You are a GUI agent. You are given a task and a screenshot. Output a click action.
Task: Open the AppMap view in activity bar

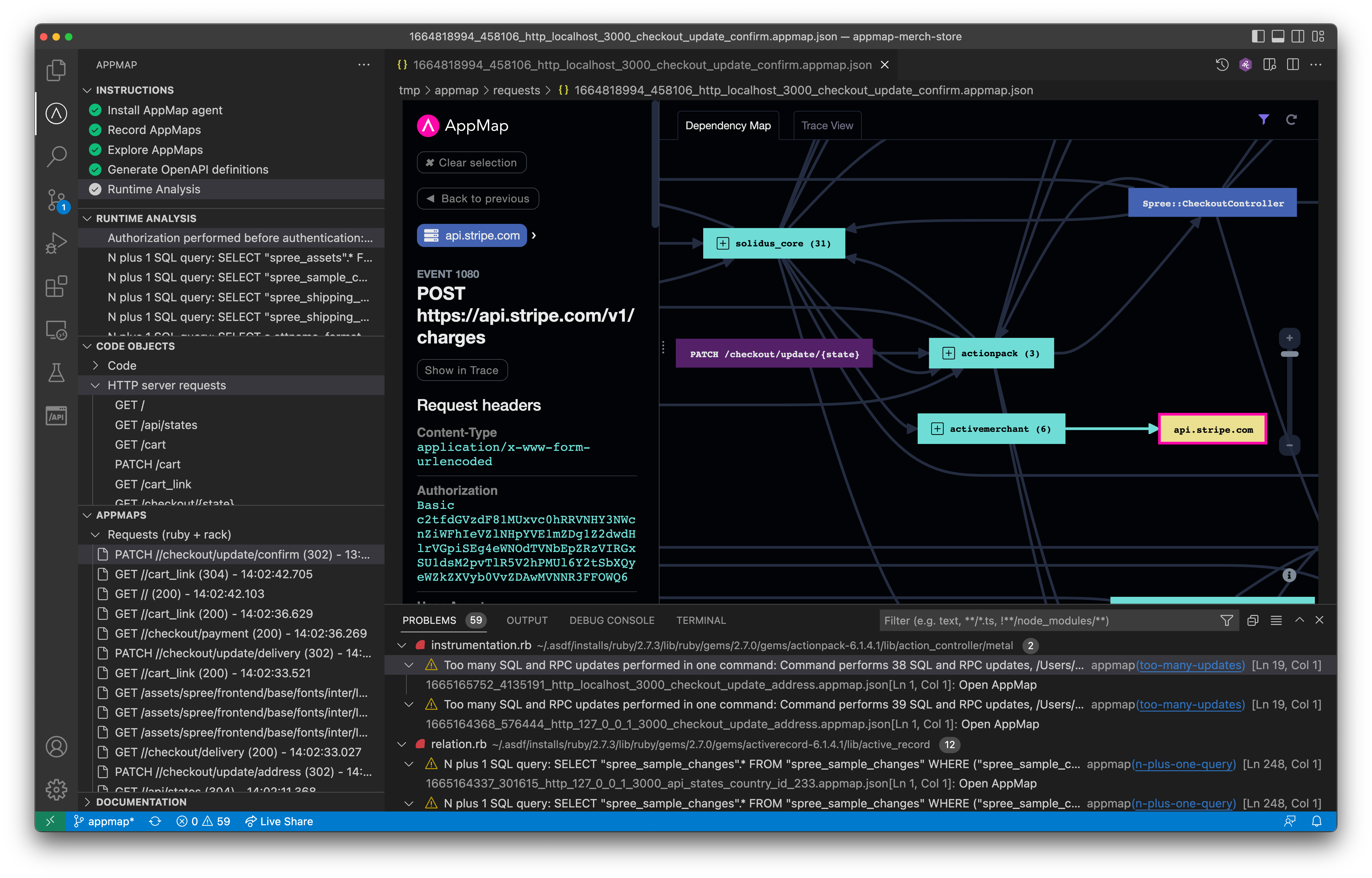coord(56,113)
